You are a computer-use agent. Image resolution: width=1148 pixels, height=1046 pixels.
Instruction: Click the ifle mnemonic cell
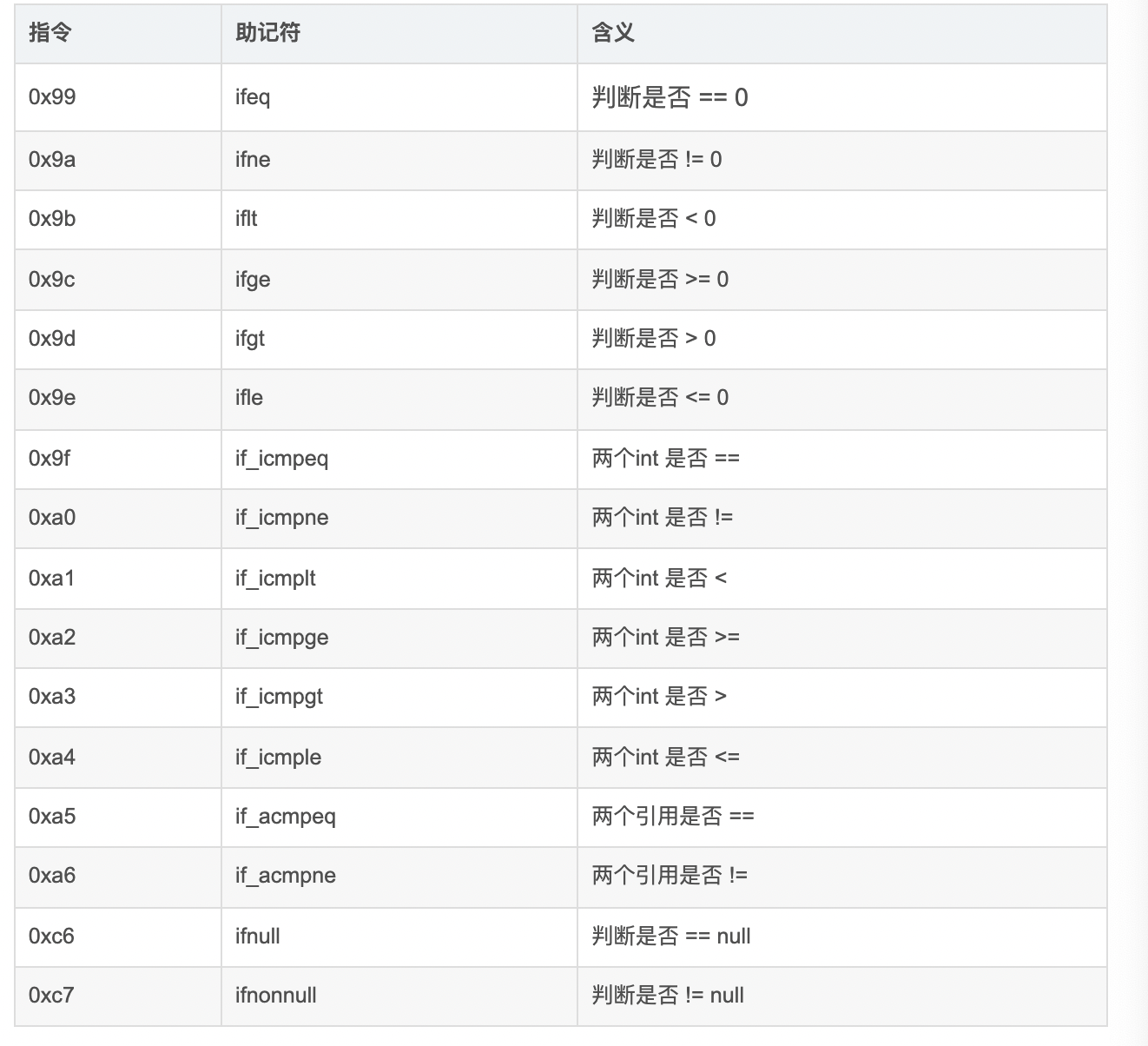[399, 400]
